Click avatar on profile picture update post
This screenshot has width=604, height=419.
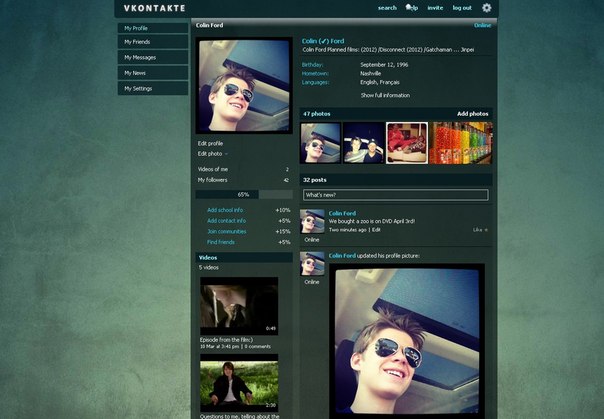click(x=312, y=264)
